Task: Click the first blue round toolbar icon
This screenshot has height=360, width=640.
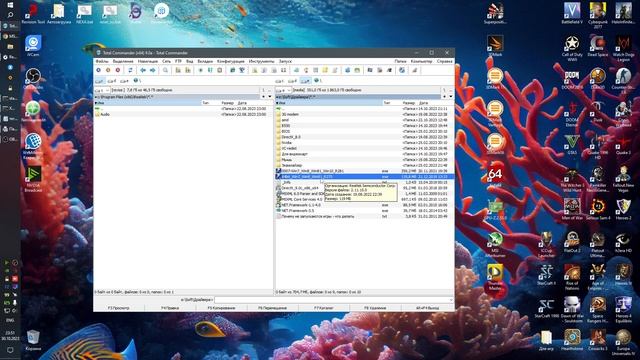Action: coord(98,70)
